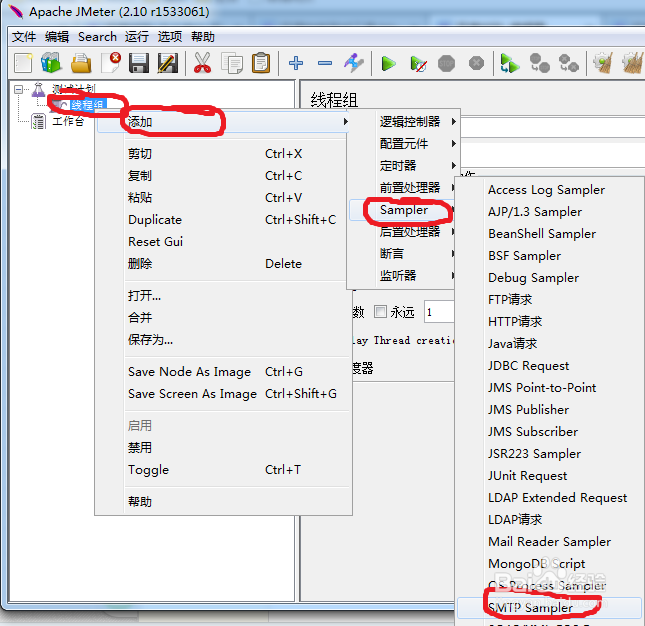The image size is (645, 626).
Task: Toggle the 永远 forever checkbox
Action: (381, 312)
